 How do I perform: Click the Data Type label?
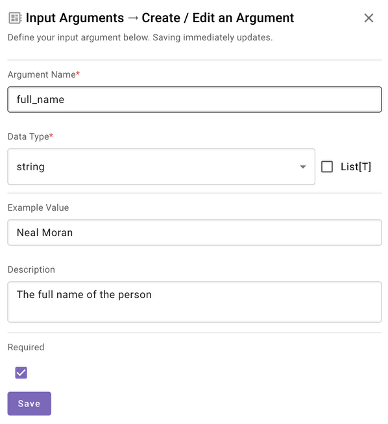pyautogui.click(x=30, y=136)
